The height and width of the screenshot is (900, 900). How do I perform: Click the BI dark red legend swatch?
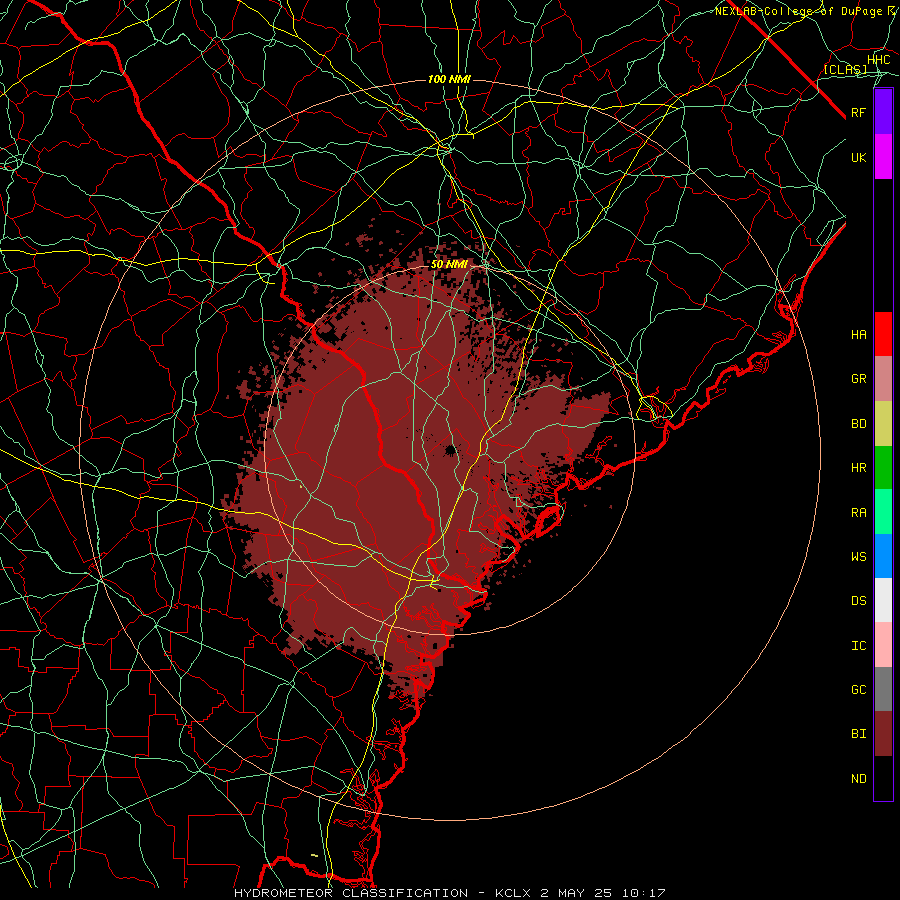pyautogui.click(x=883, y=733)
